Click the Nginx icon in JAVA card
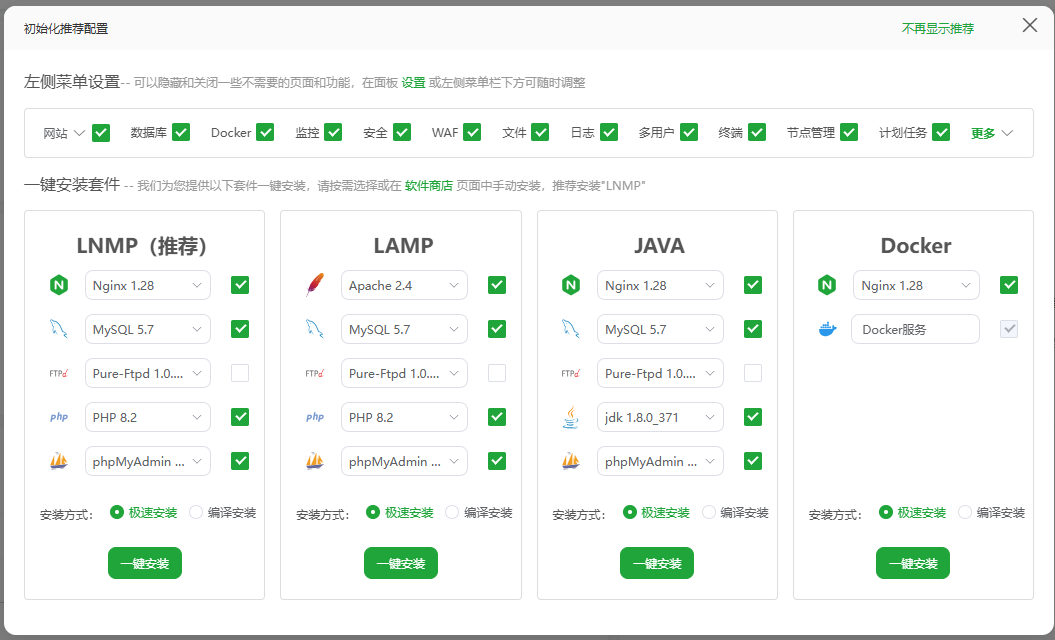Viewport: 1055px width, 640px height. (x=571, y=285)
